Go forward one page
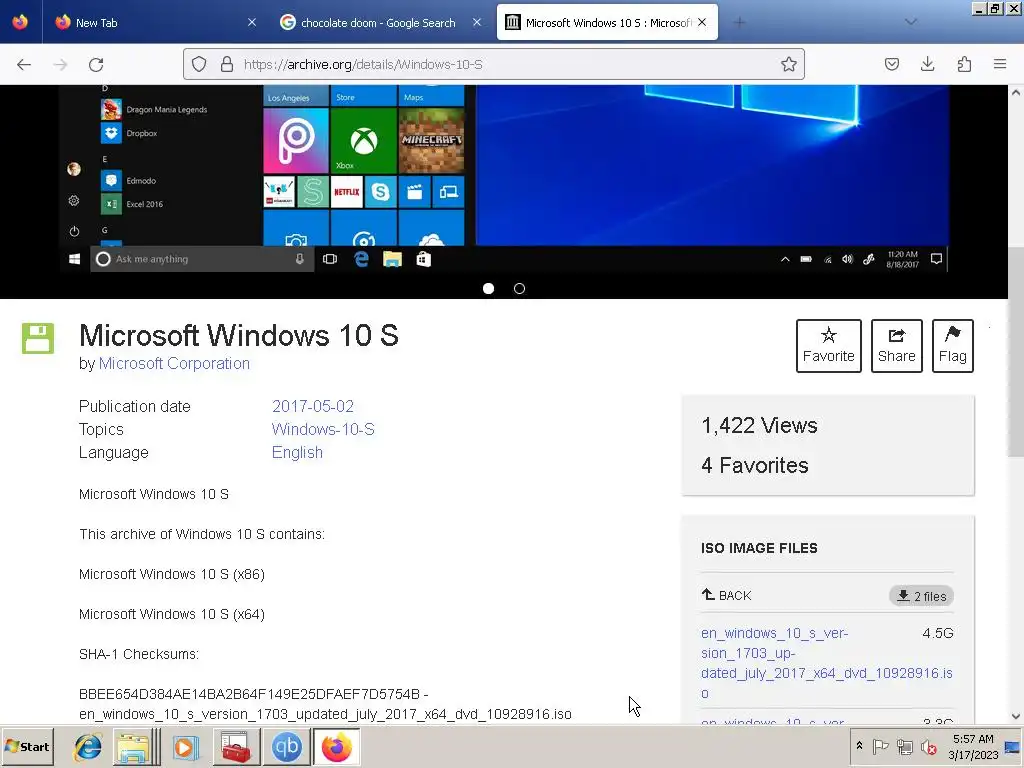Viewport: 1024px width, 768px height. tap(60, 65)
